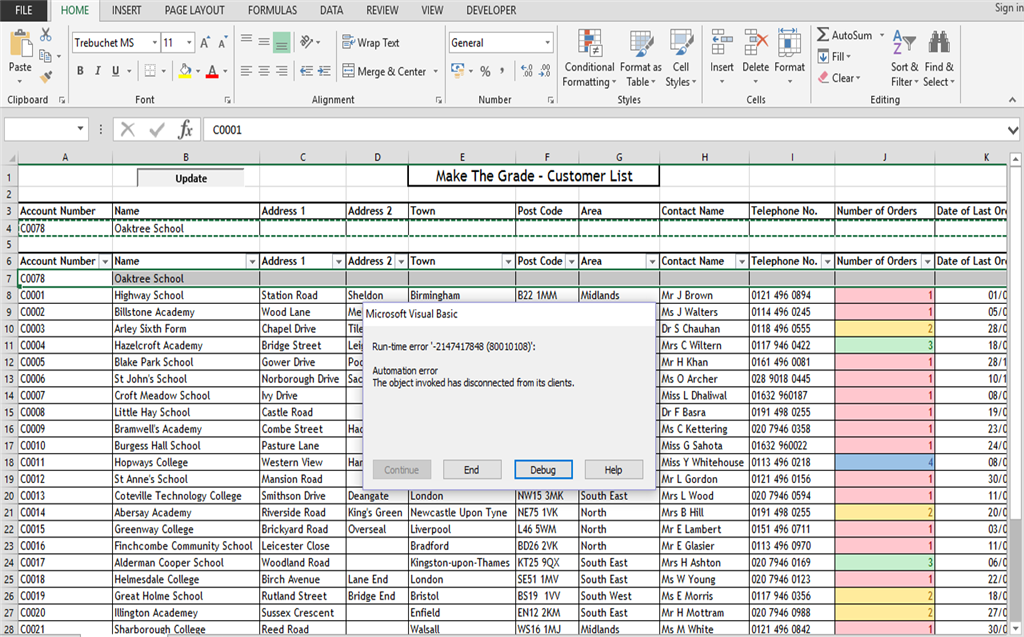Open Find & Select menu

click(939, 58)
